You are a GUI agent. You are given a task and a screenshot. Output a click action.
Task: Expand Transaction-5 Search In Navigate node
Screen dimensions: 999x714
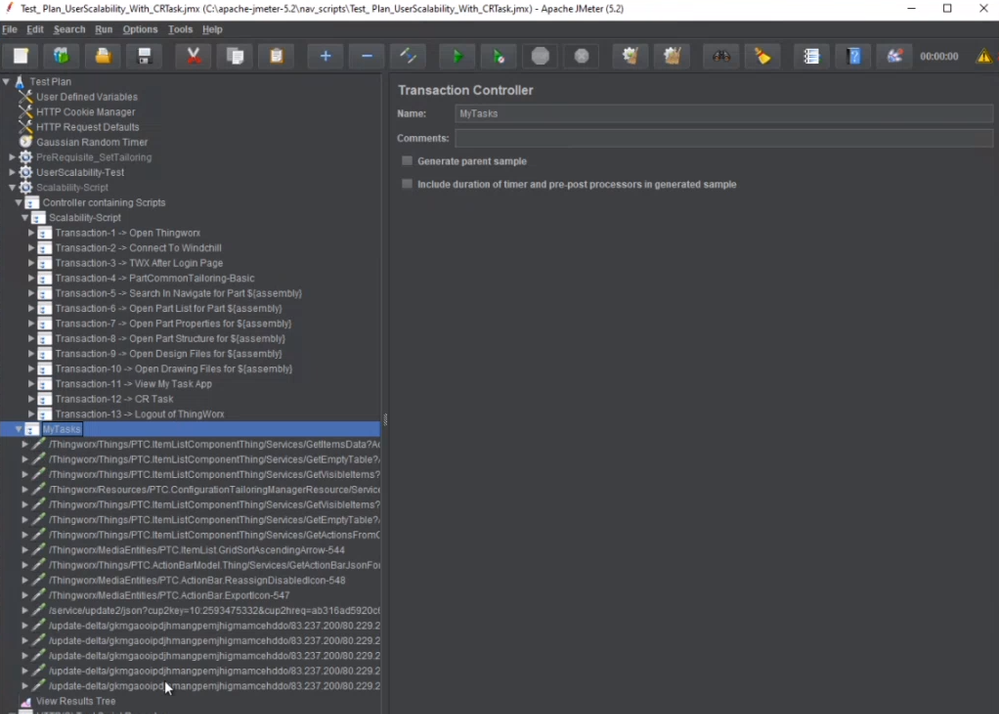coord(31,293)
